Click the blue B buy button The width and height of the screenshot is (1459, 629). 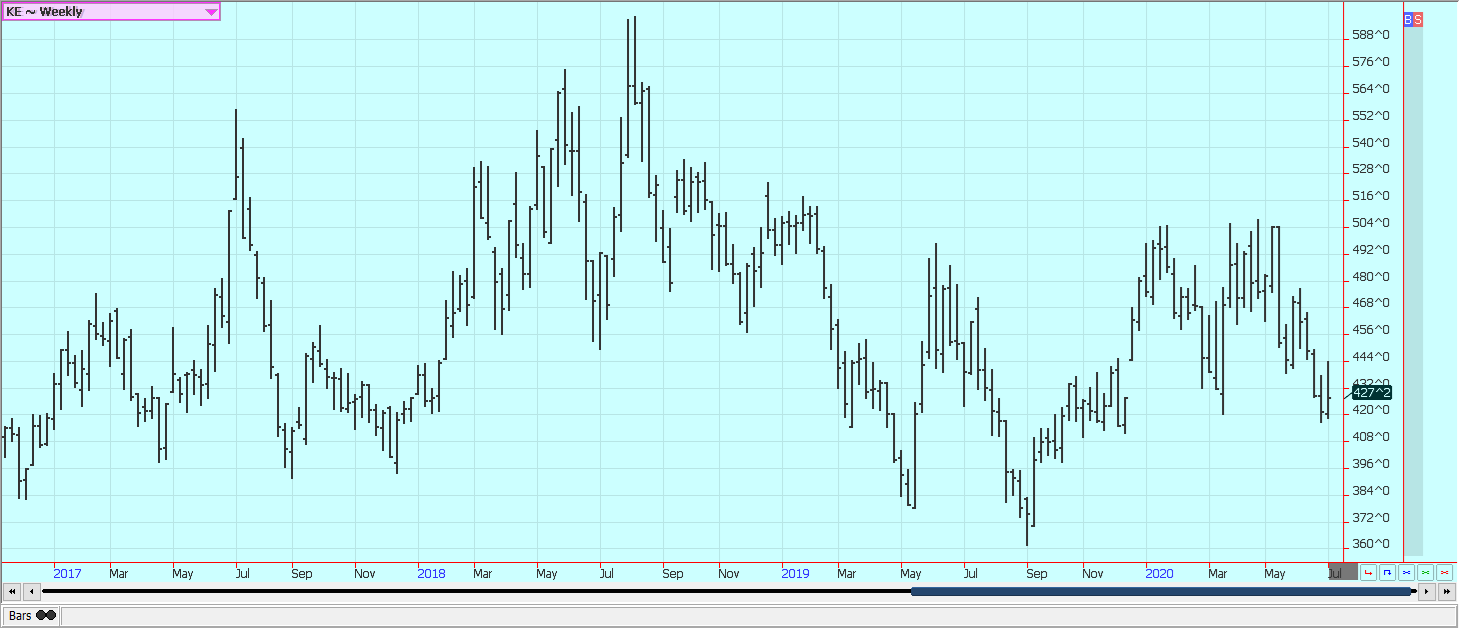(x=1408, y=20)
